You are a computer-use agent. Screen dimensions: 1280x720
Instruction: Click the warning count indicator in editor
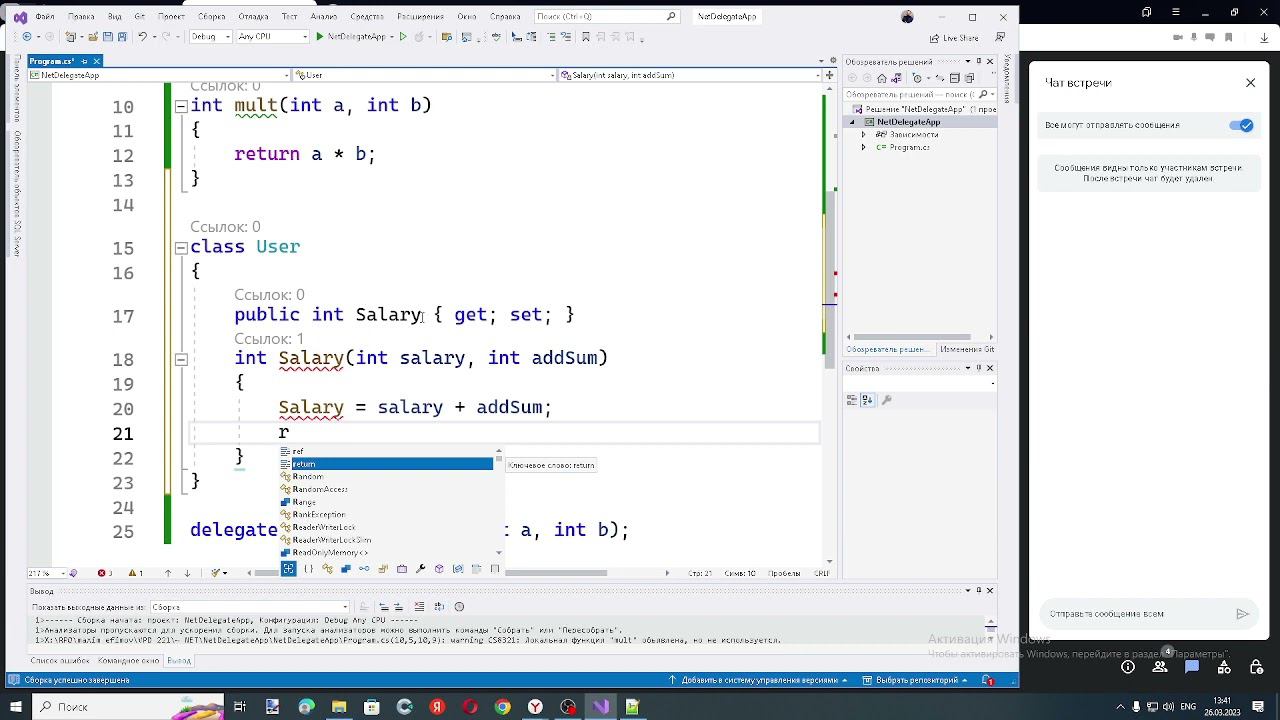134,573
